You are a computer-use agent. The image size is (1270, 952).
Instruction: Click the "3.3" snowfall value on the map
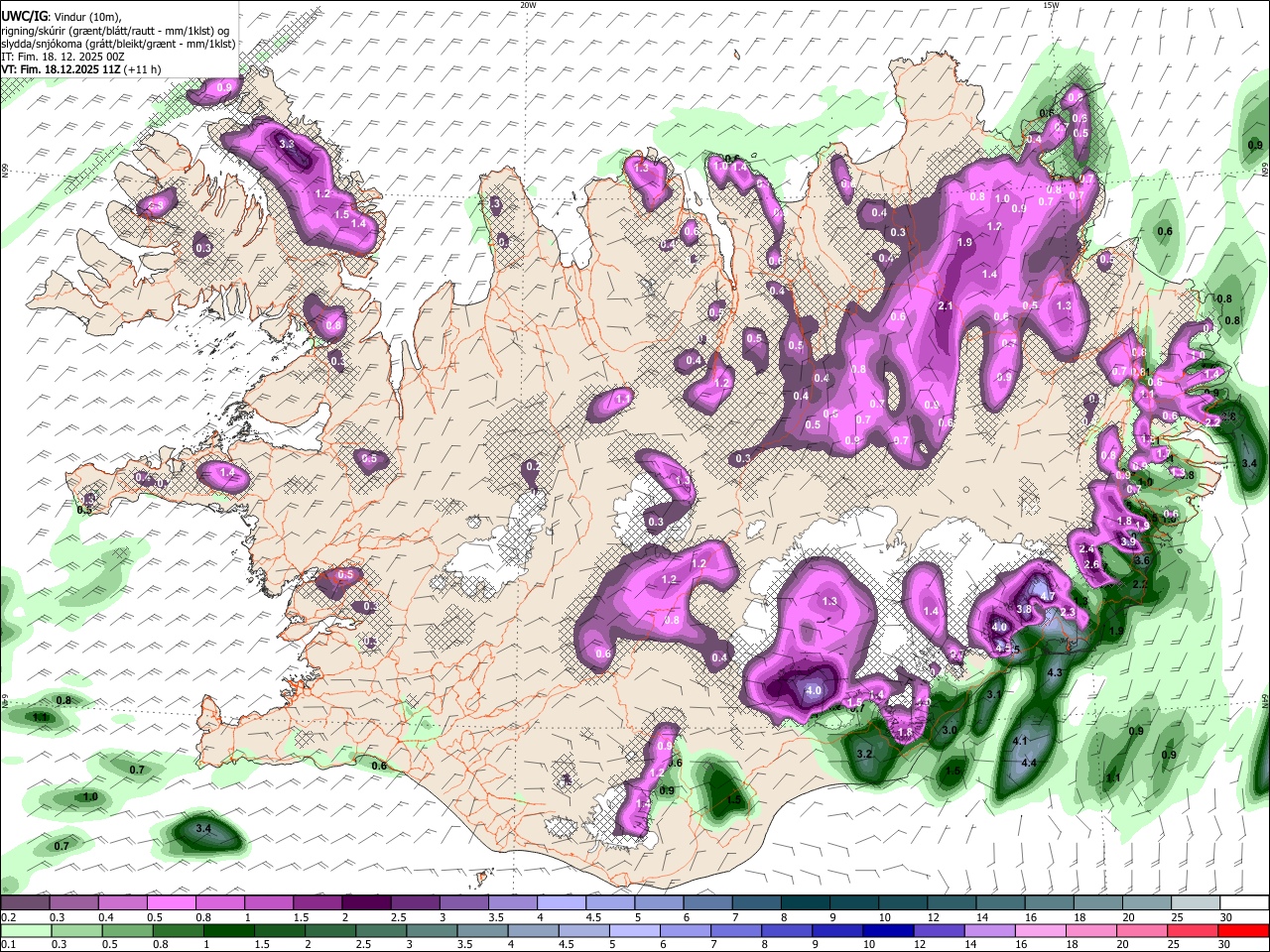pyautogui.click(x=287, y=145)
